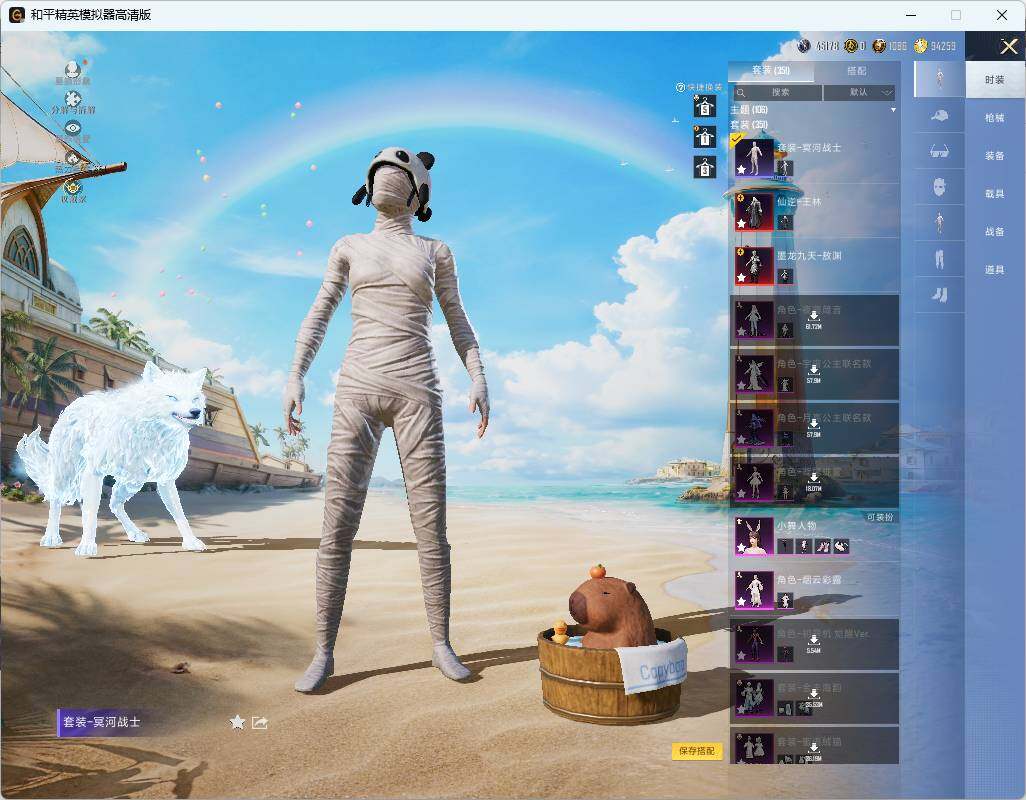The width and height of the screenshot is (1026, 800).
Task: Click the 套装 (351) section header
Action: point(749,124)
